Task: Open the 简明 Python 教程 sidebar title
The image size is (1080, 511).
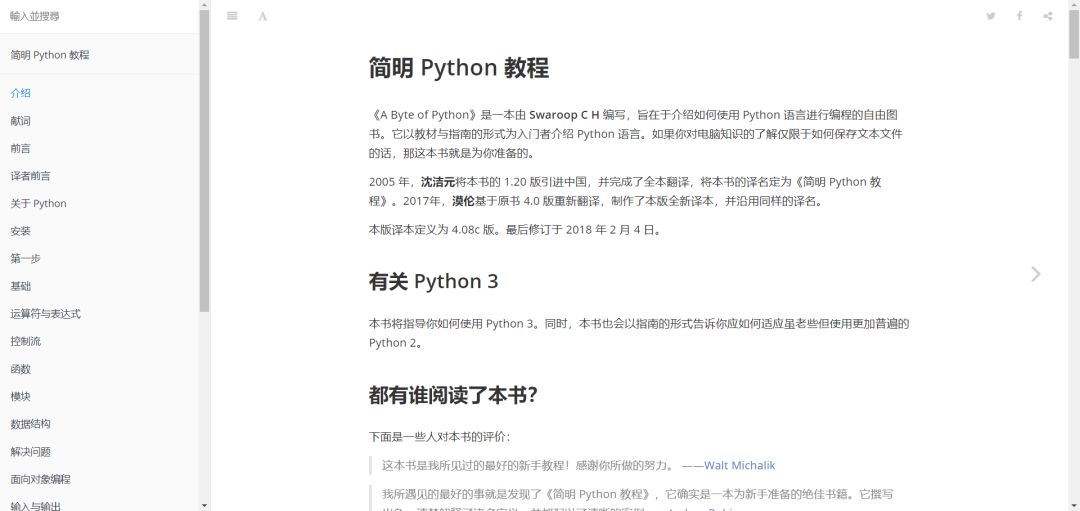Action: 50,55
